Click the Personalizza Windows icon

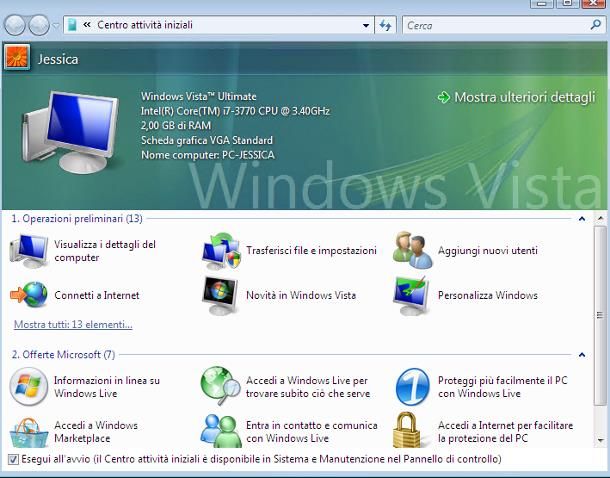click(x=412, y=296)
